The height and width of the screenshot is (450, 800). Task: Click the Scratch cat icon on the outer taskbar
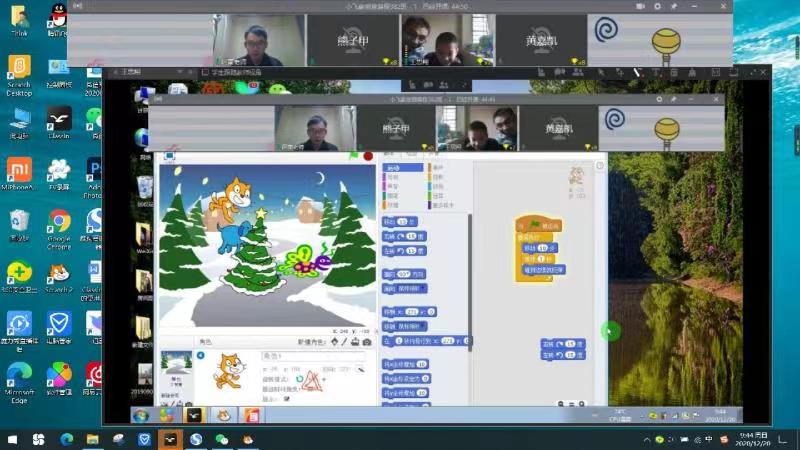pos(247,439)
